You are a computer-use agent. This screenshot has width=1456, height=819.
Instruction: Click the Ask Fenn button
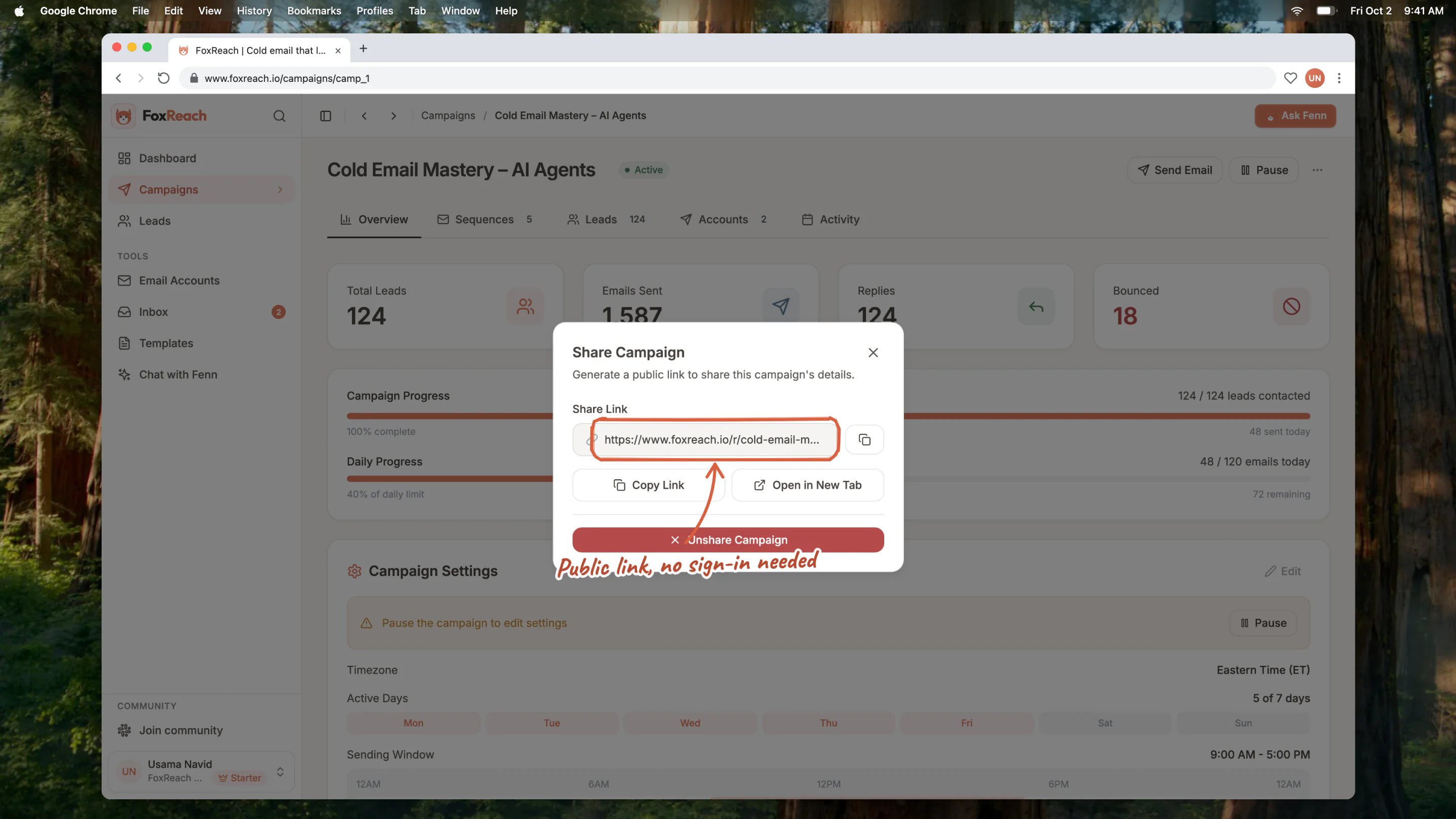point(1295,116)
